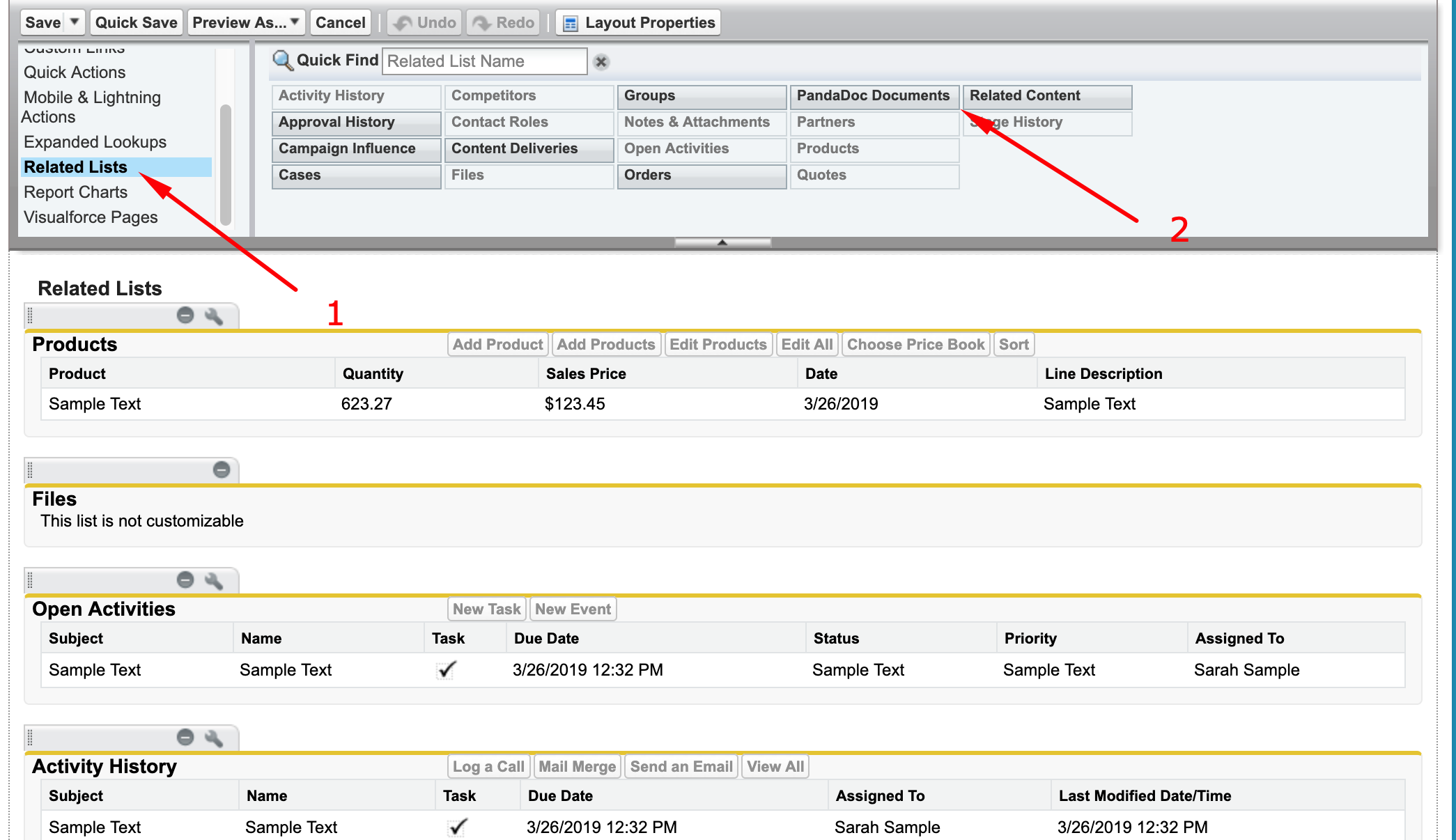Viewport: 1456px width, 840px height.
Task: Click the Partners palette item
Action: [874, 123]
